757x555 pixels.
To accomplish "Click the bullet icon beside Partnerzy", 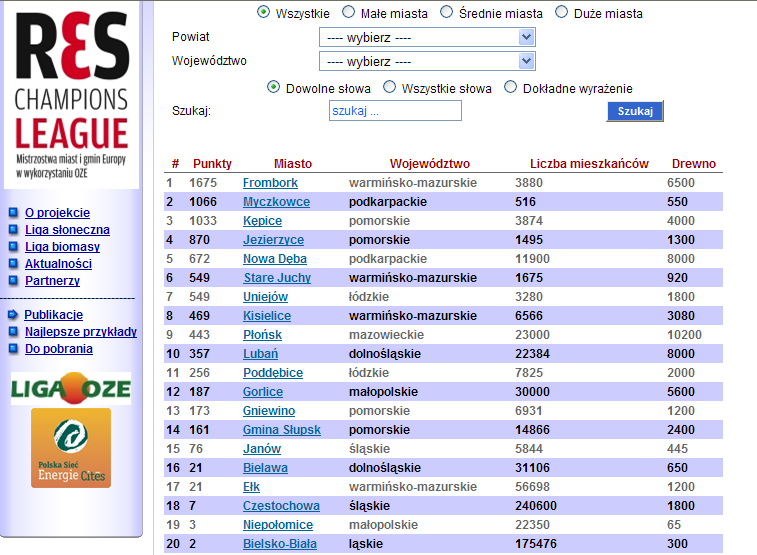I will click(x=14, y=280).
